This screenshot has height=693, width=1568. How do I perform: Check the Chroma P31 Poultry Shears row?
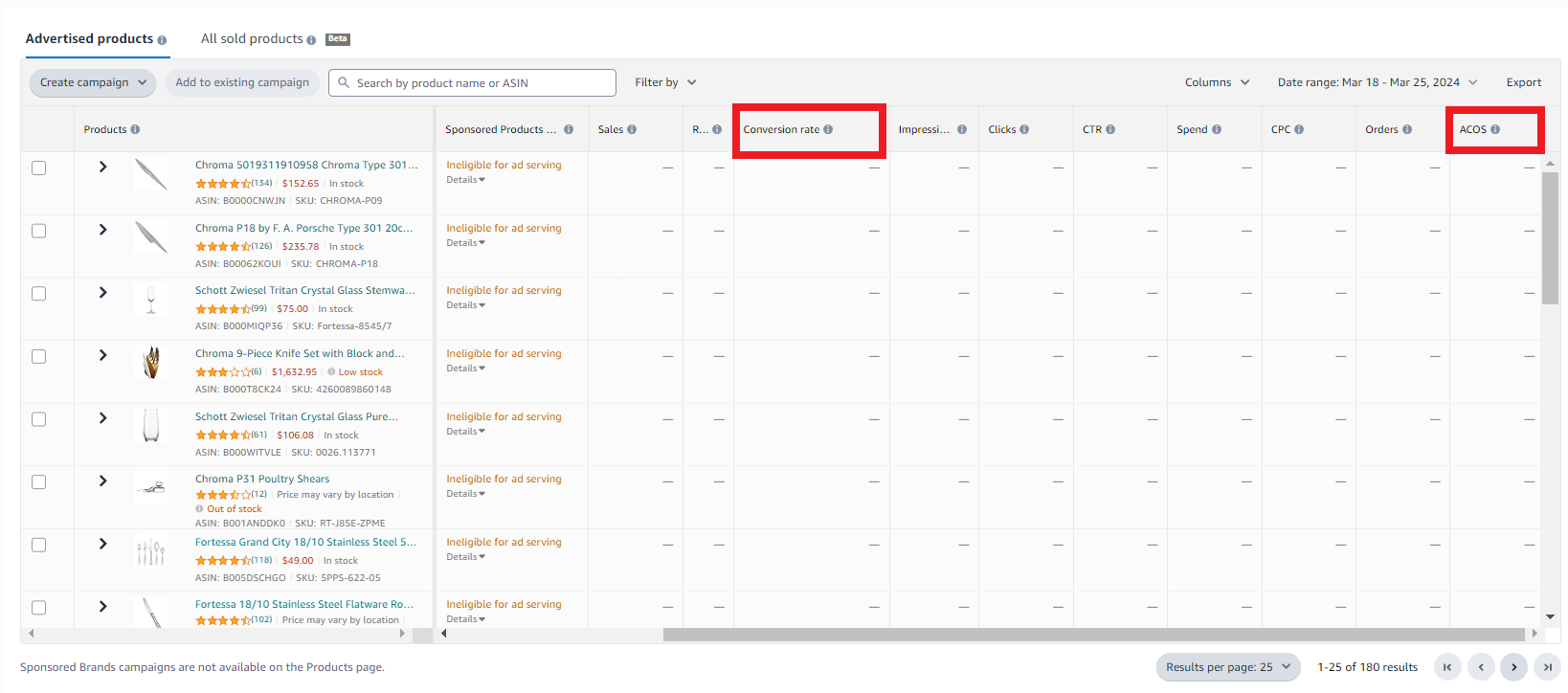pos(39,481)
